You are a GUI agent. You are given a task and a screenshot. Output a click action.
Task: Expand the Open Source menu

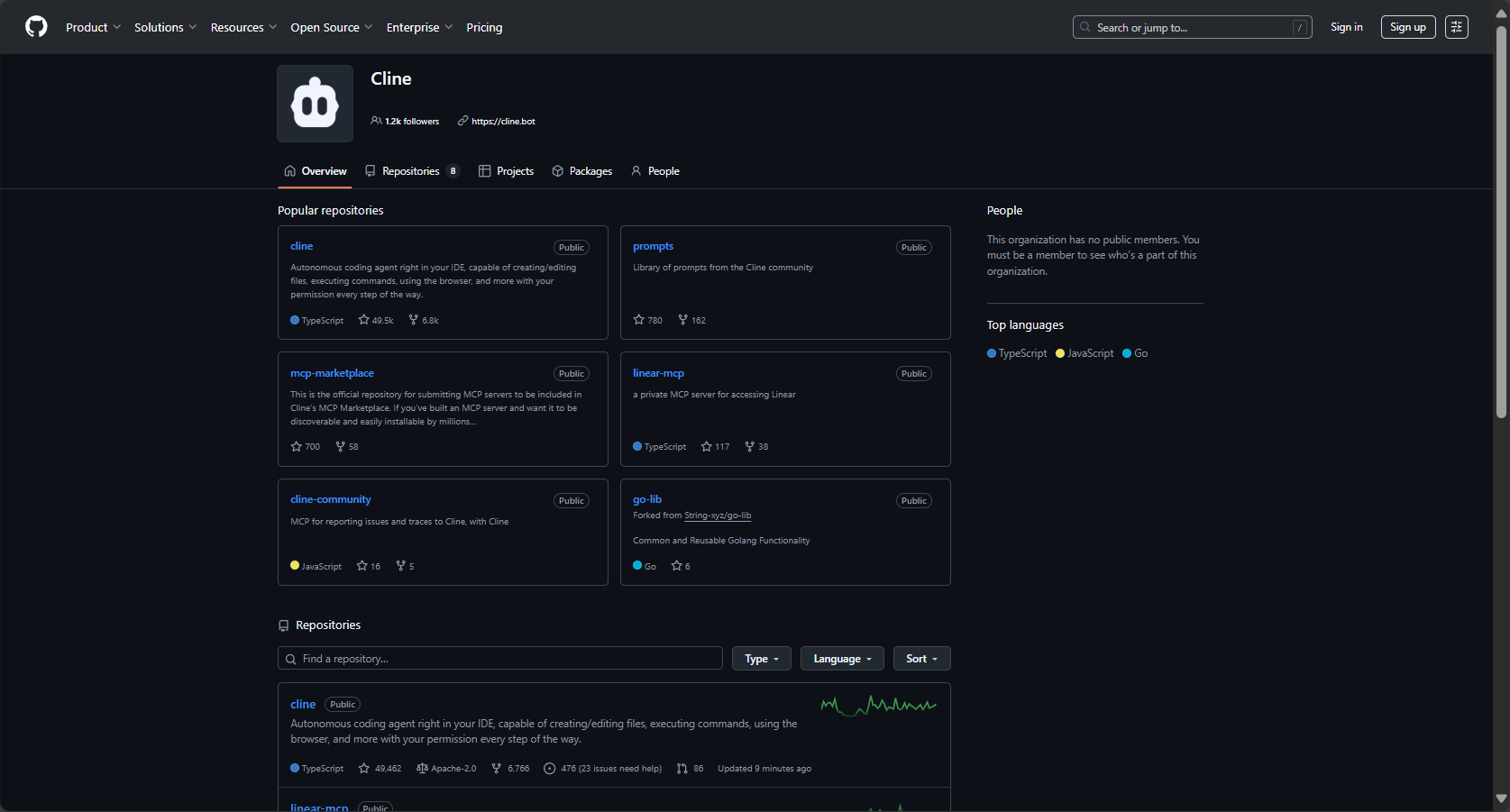[331, 27]
